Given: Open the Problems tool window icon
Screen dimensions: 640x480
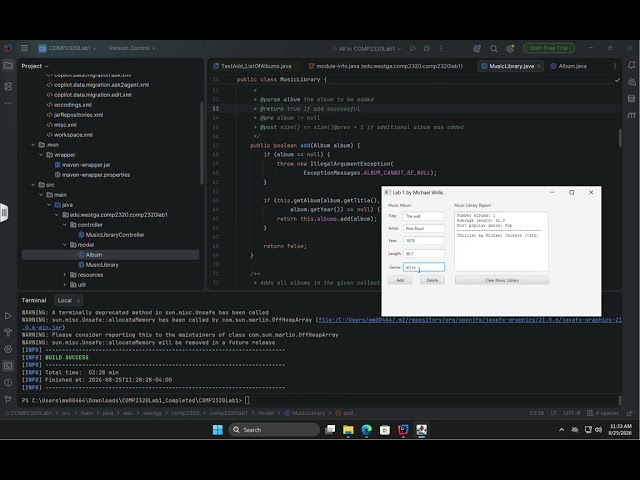Looking at the screenshot, I should point(8,382).
